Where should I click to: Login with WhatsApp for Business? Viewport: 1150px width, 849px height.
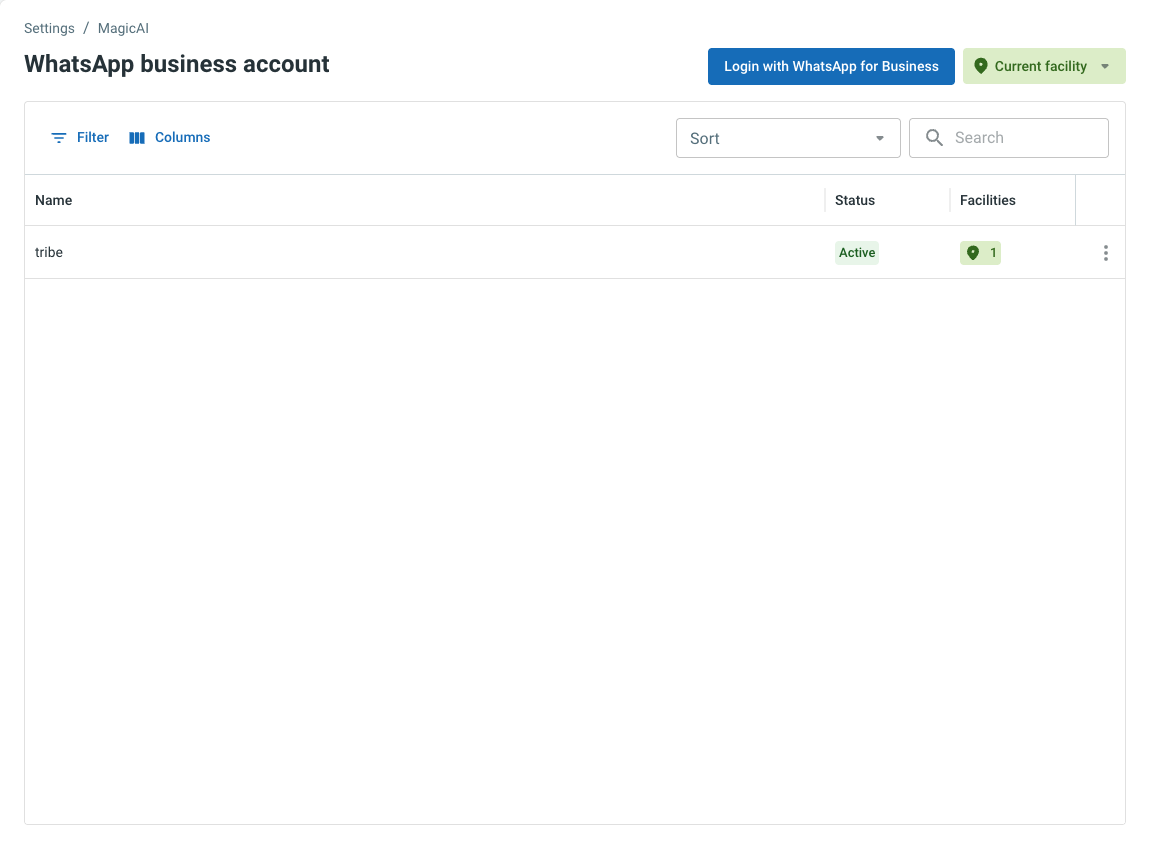point(831,67)
